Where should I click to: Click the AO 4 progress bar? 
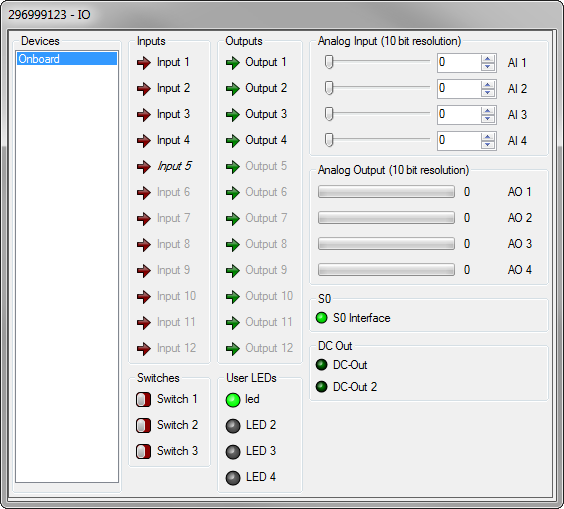pos(386,269)
